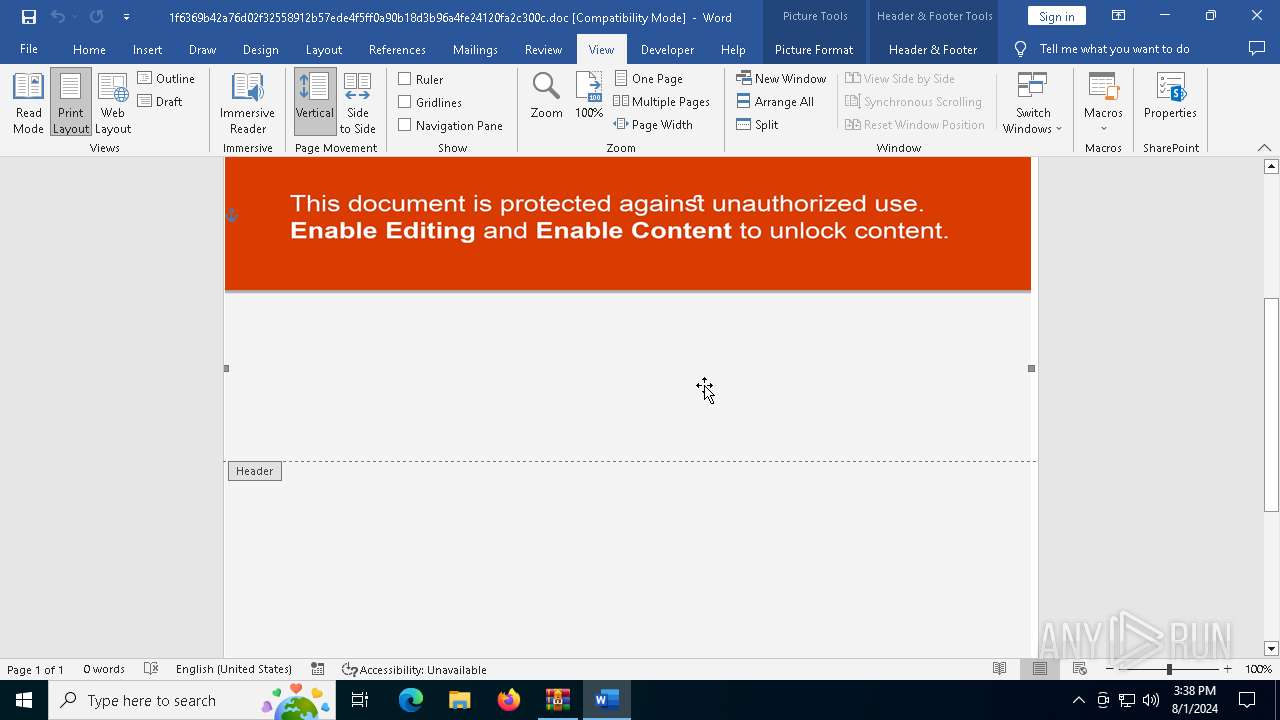Switch to Read Mode view
Viewport: 1280px width, 720px height.
pyautogui.click(x=28, y=103)
